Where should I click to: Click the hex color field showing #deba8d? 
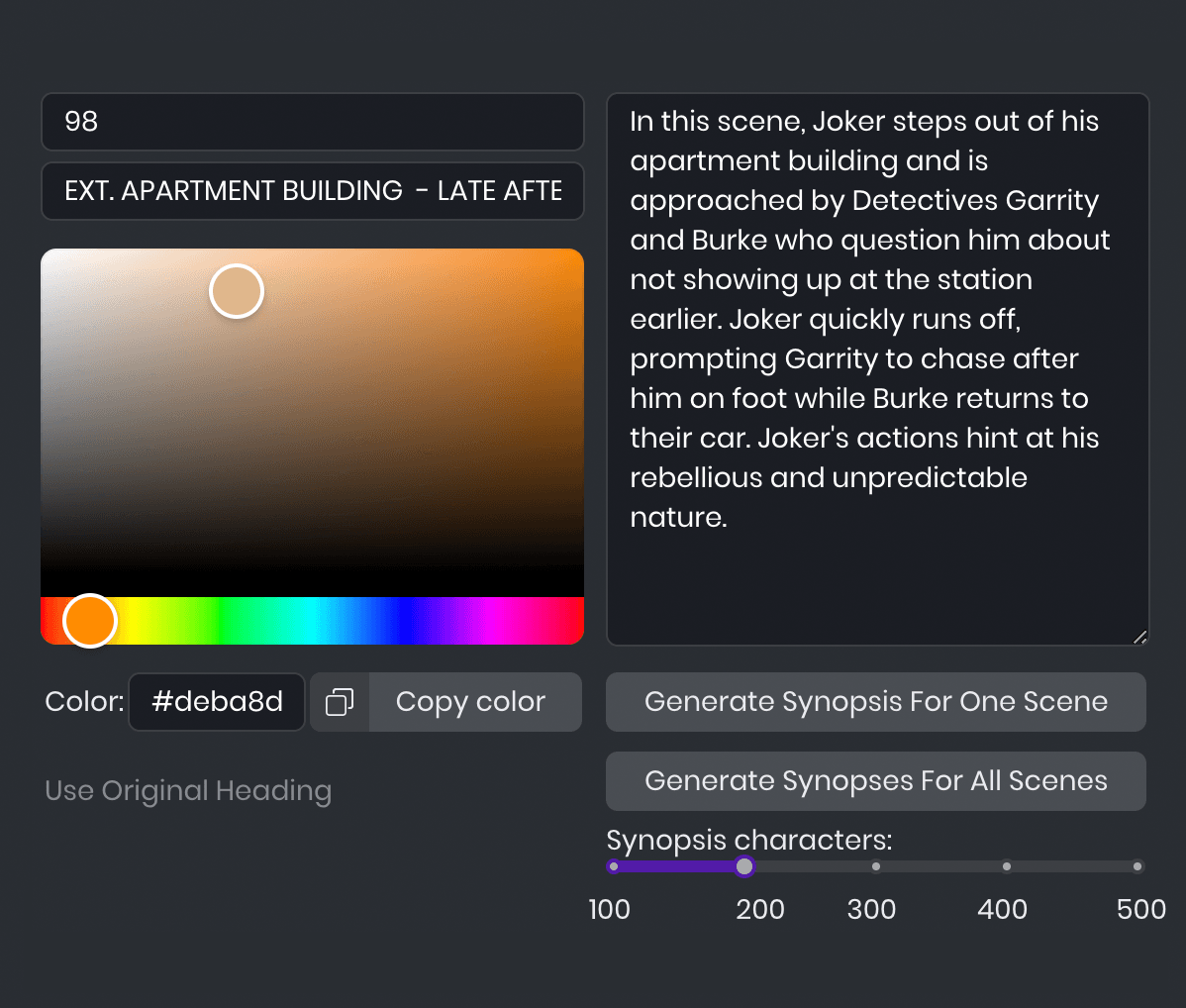pyautogui.click(x=216, y=701)
